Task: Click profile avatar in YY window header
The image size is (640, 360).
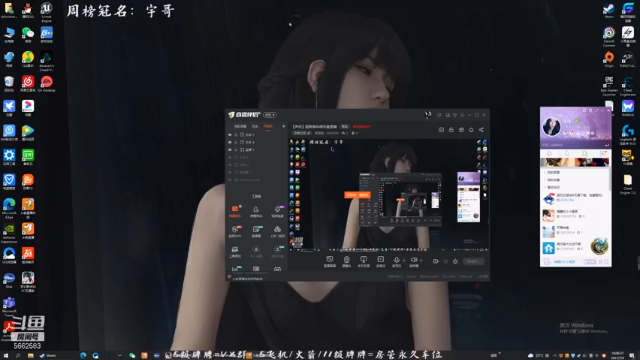Action: pos(551,127)
